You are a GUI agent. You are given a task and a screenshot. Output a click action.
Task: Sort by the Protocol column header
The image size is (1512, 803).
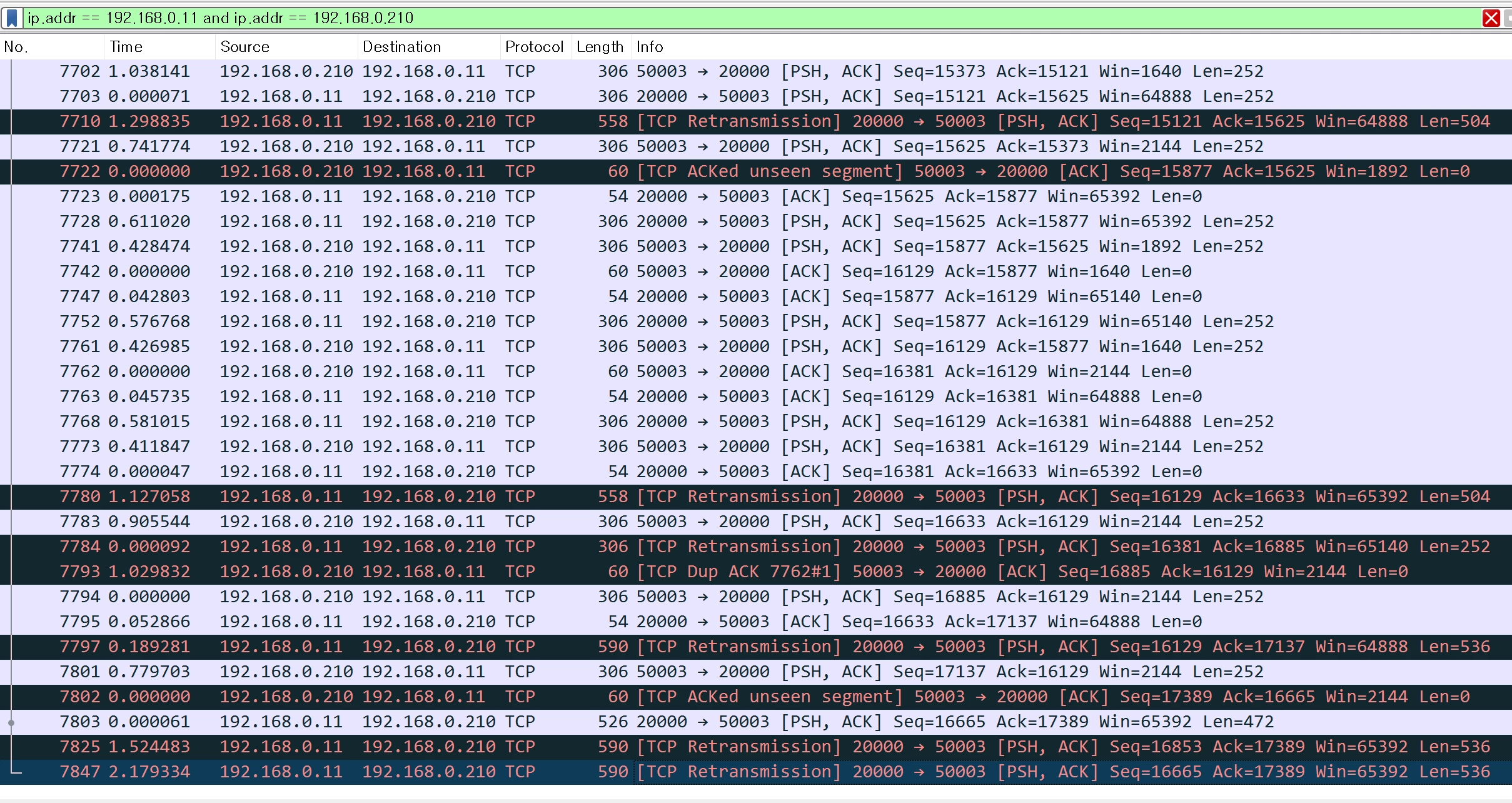pyautogui.click(x=535, y=47)
